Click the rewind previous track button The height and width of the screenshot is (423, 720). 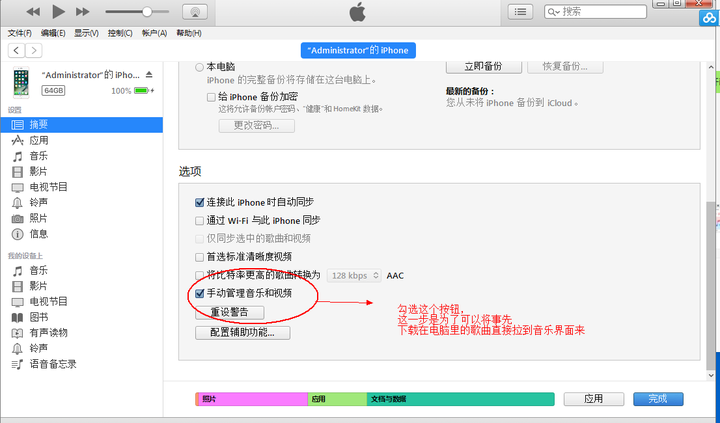coord(33,11)
